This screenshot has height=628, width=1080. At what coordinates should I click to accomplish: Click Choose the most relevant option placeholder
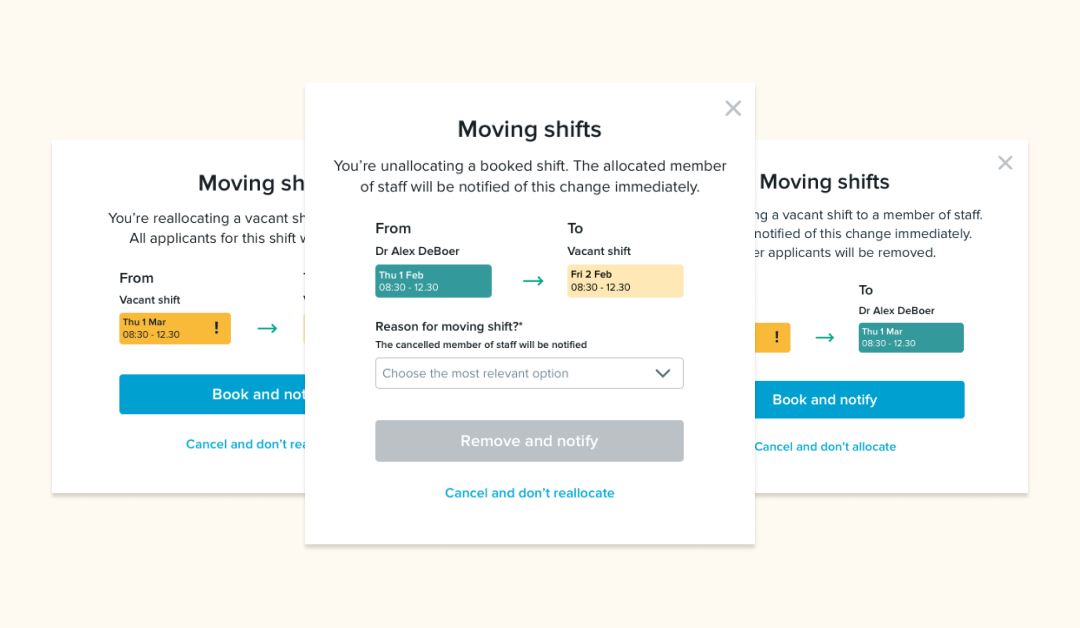click(x=475, y=373)
